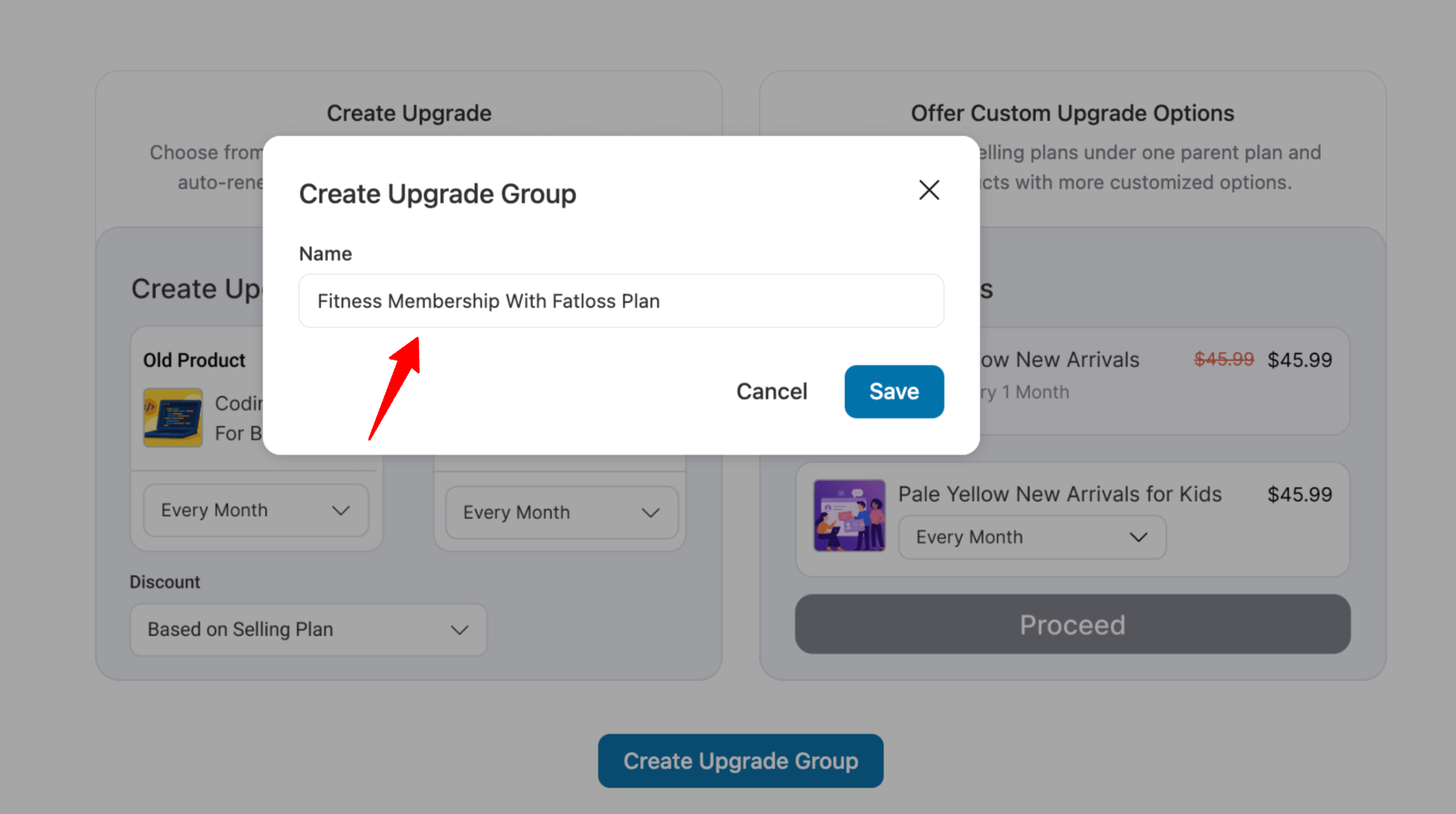Select the Create Upgrade panel heading
This screenshot has width=1456, height=814.
[x=408, y=113]
